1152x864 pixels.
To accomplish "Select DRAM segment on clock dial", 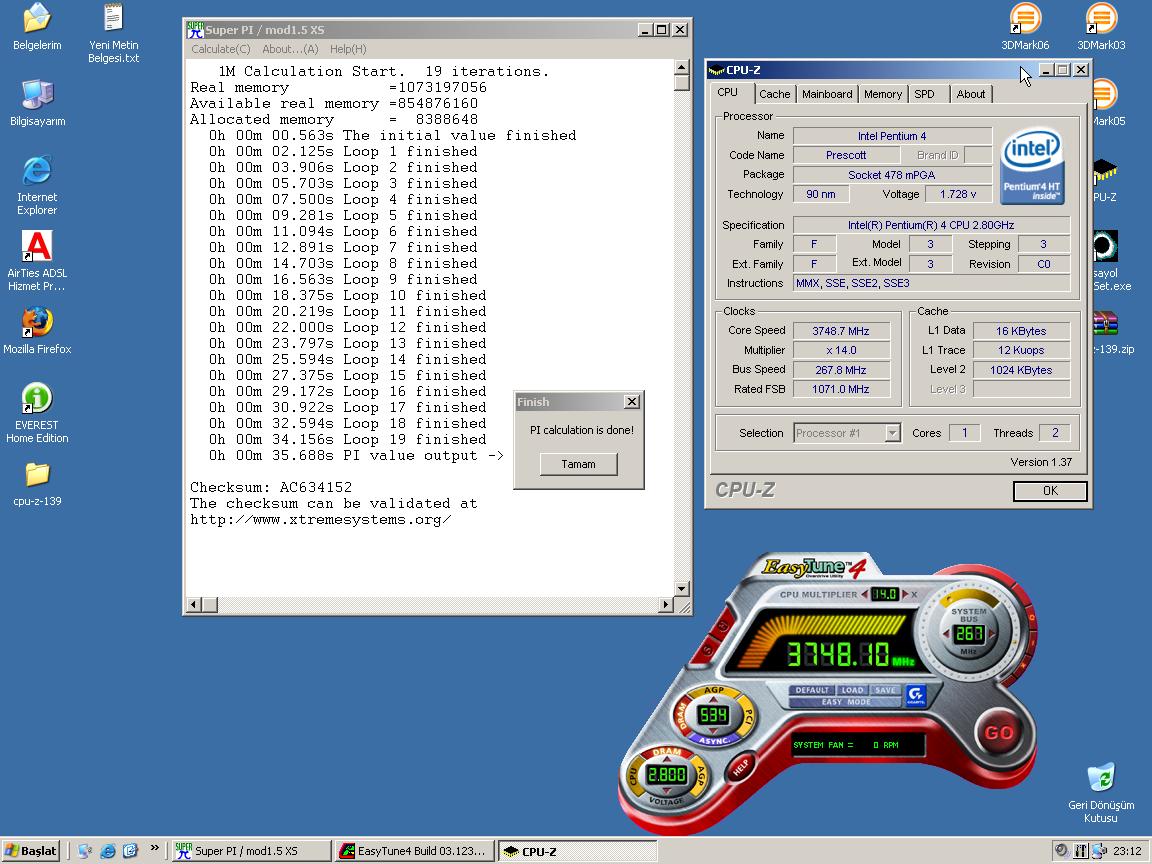I will pos(681,716).
